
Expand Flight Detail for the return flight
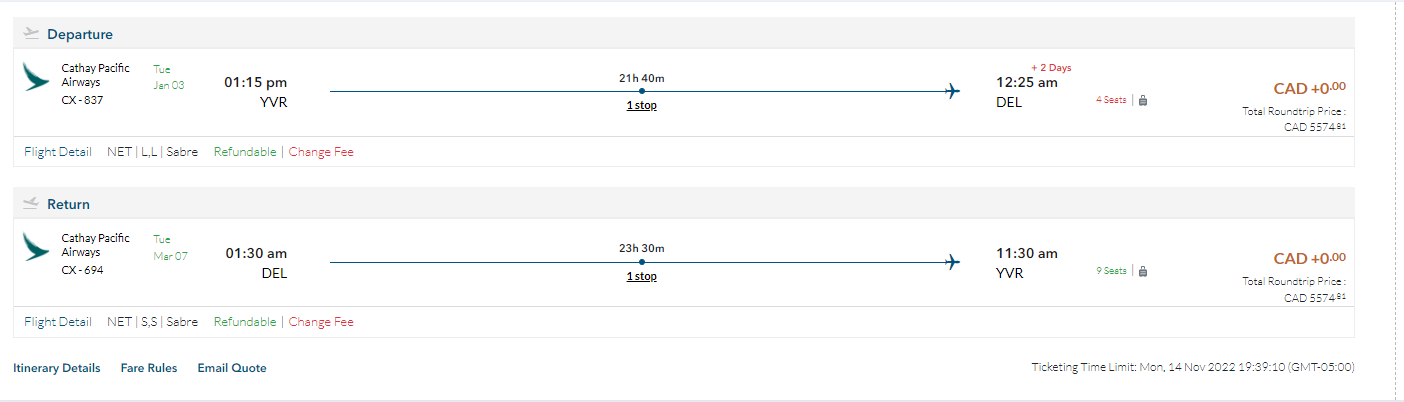click(58, 322)
